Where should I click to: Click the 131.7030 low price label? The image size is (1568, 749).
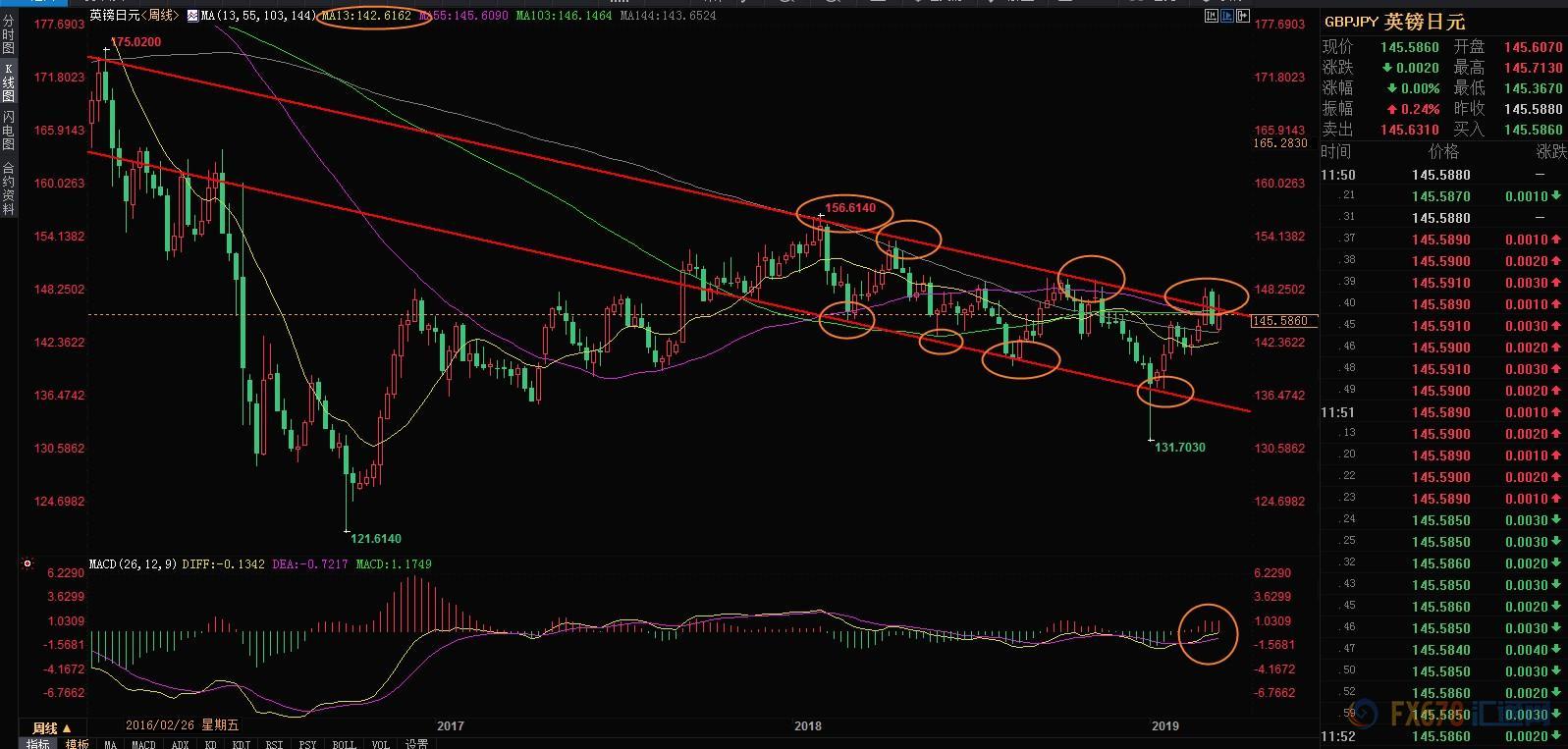(1180, 447)
